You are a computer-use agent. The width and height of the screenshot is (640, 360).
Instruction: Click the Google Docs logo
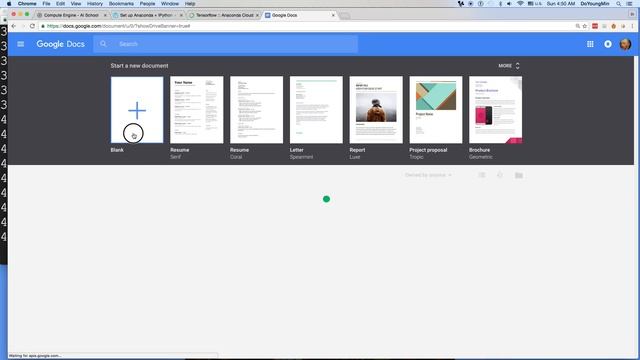[60, 44]
